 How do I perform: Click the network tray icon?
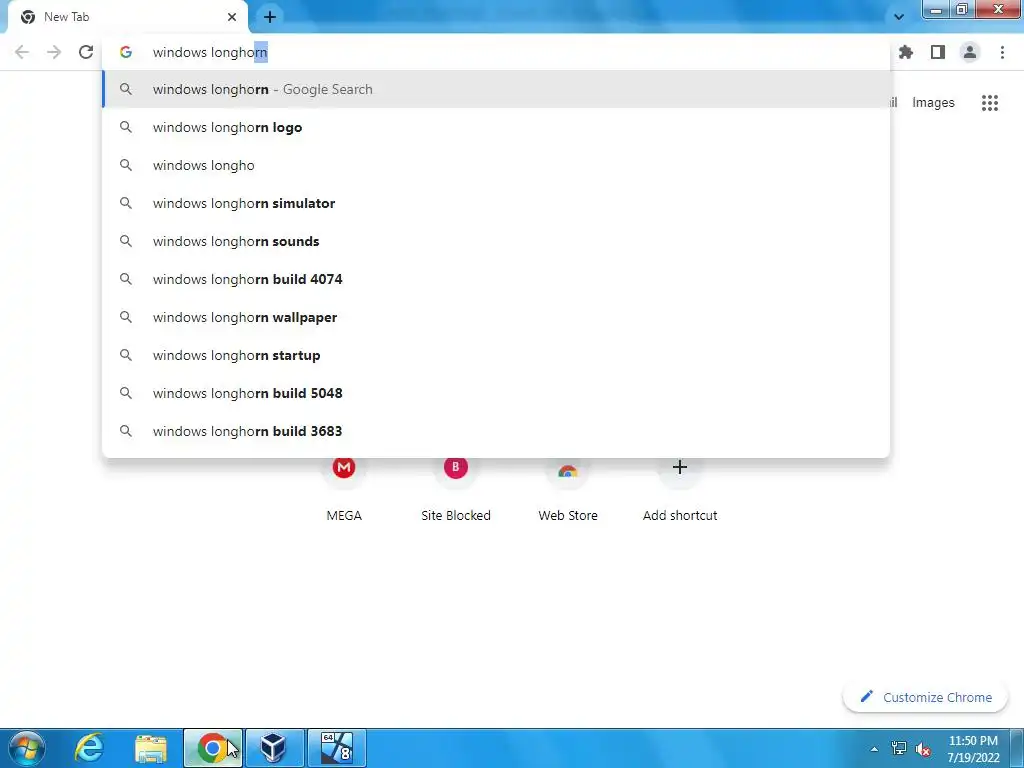pos(899,749)
